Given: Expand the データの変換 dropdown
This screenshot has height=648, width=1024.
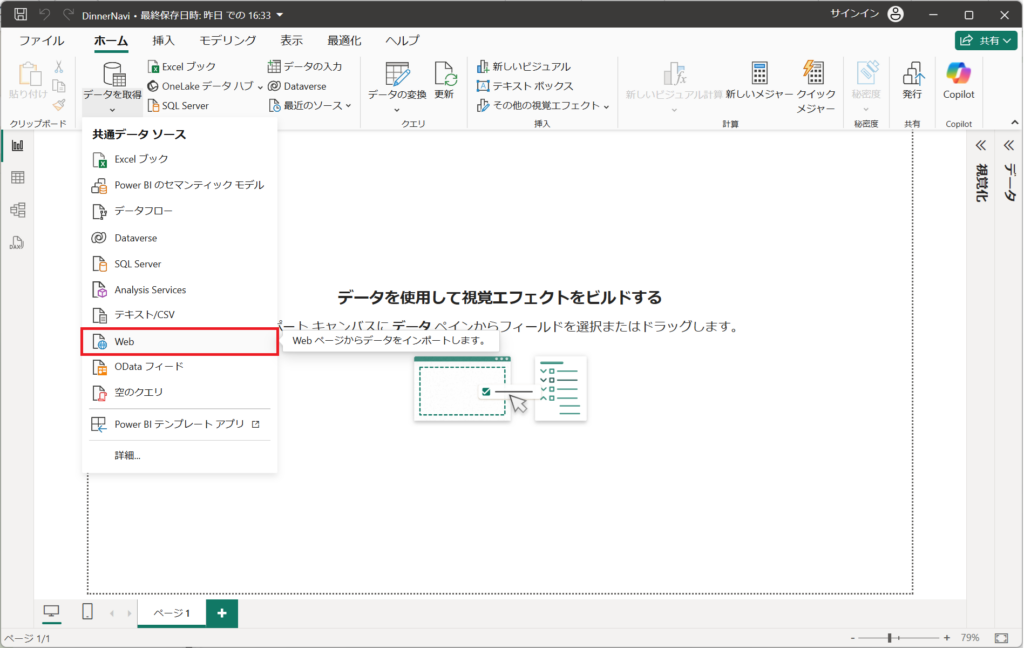Looking at the screenshot, I should (397, 110).
